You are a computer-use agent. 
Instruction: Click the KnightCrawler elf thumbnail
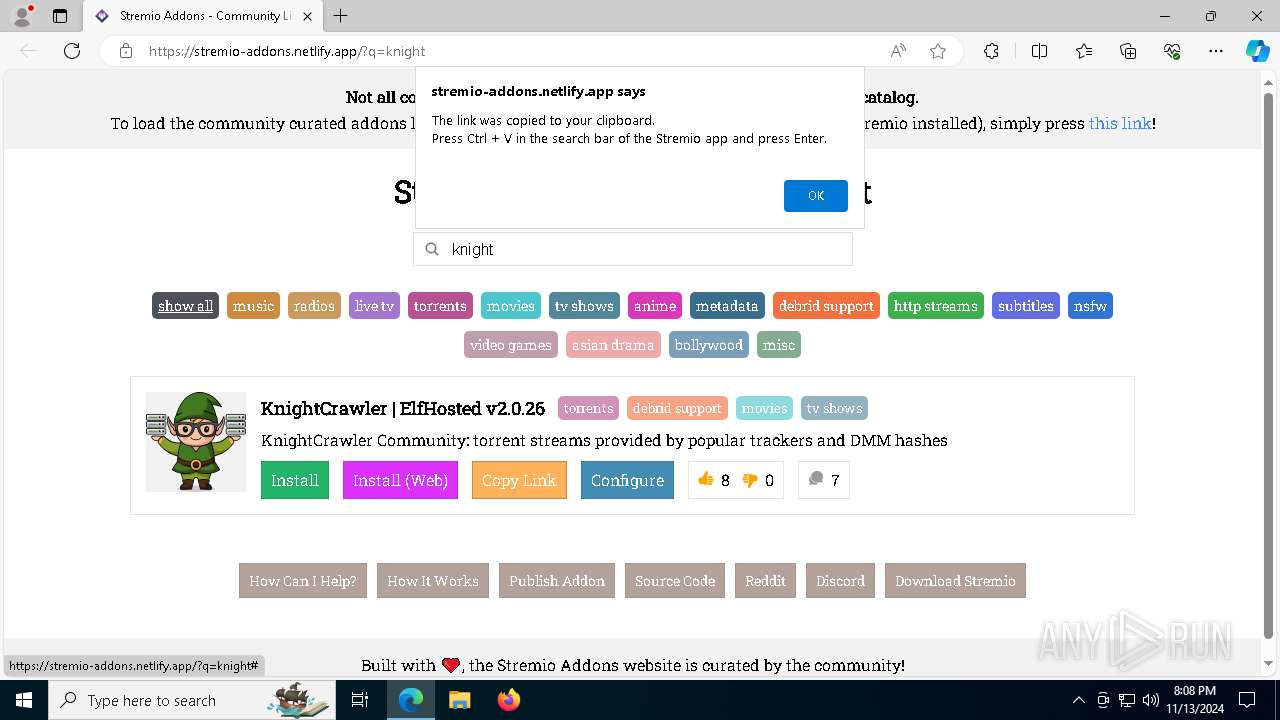(x=196, y=442)
